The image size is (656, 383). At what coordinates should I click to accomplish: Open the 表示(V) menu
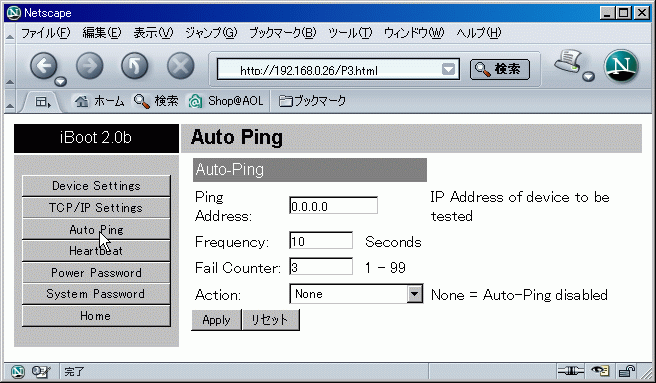[x=153, y=33]
